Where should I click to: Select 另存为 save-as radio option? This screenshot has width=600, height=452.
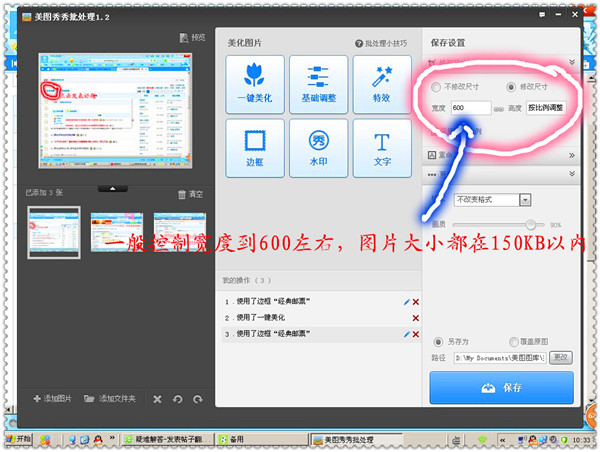(438, 341)
